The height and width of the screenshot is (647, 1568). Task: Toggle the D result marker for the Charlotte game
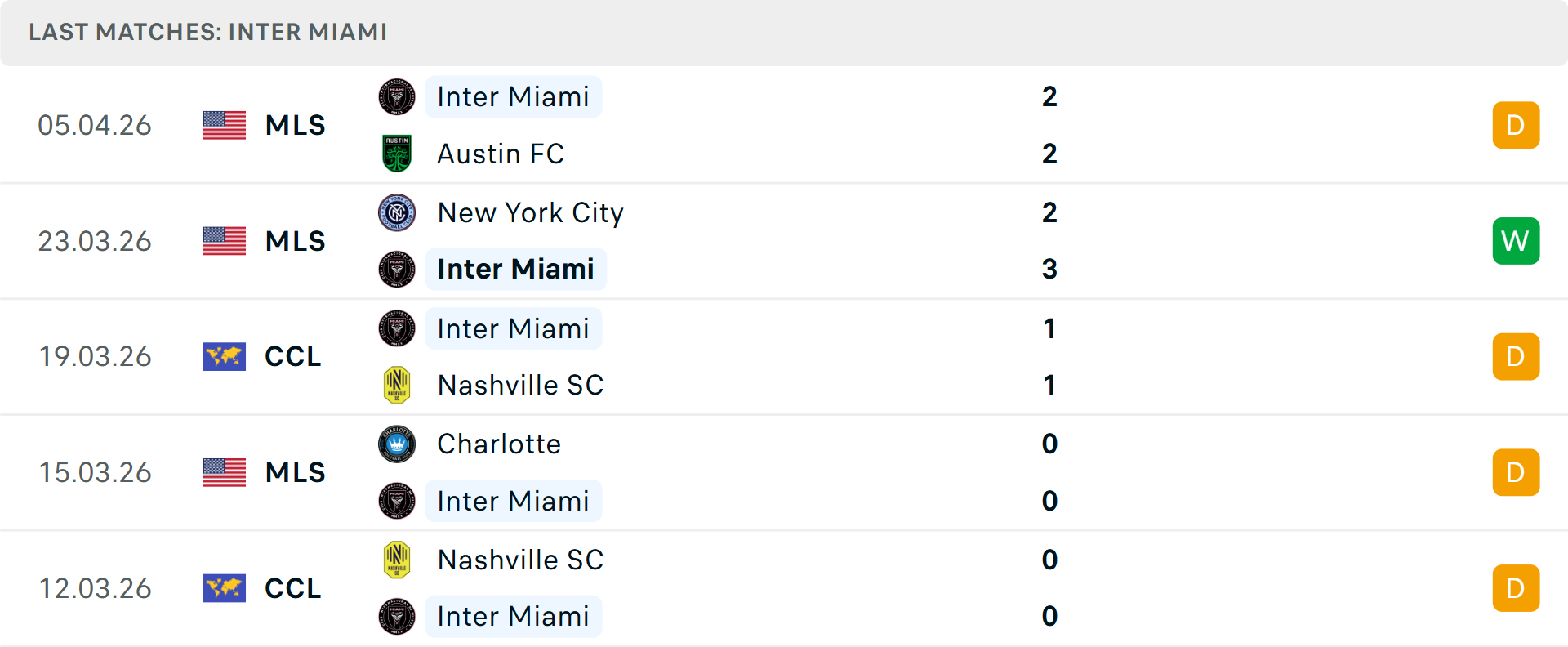[1516, 472]
